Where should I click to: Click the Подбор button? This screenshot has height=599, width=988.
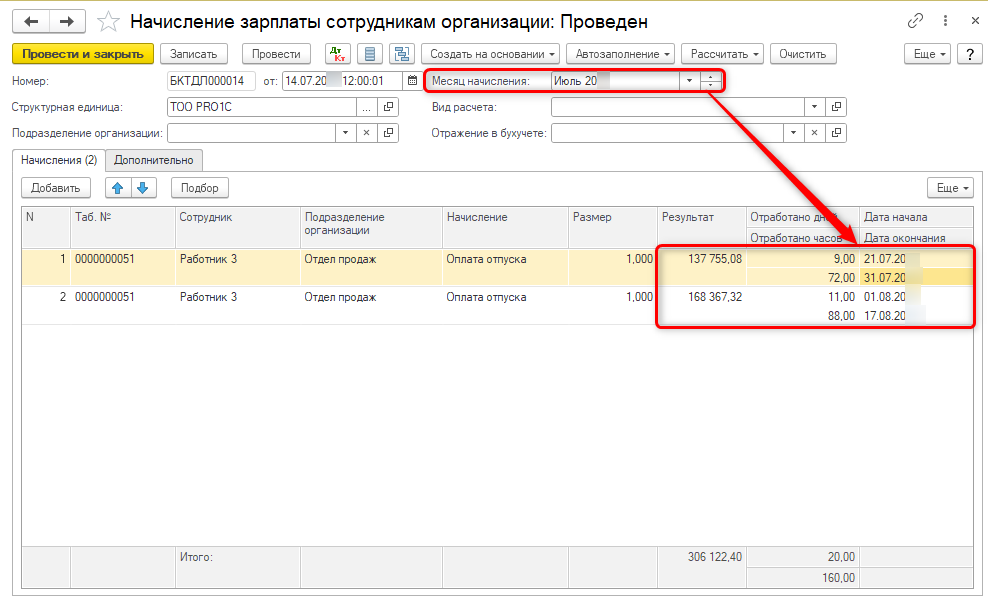coord(200,187)
